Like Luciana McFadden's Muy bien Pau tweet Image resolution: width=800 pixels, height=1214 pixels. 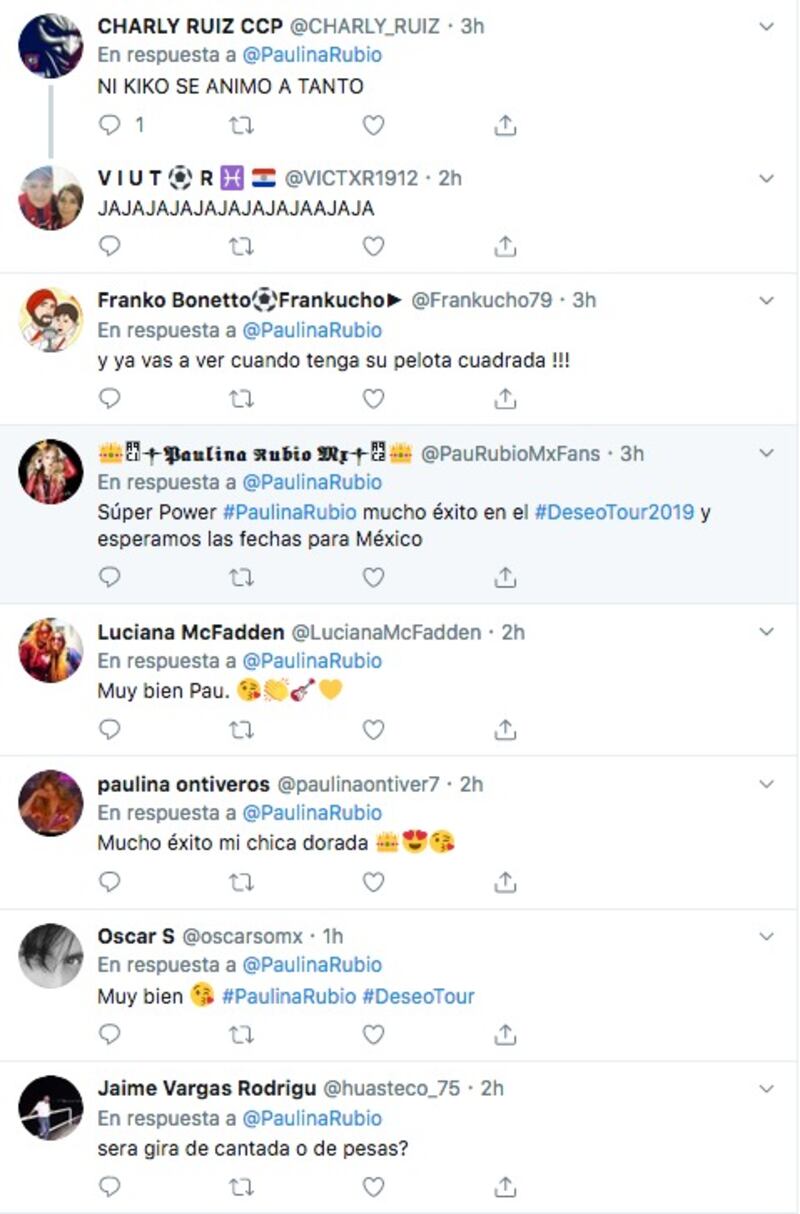(x=373, y=730)
